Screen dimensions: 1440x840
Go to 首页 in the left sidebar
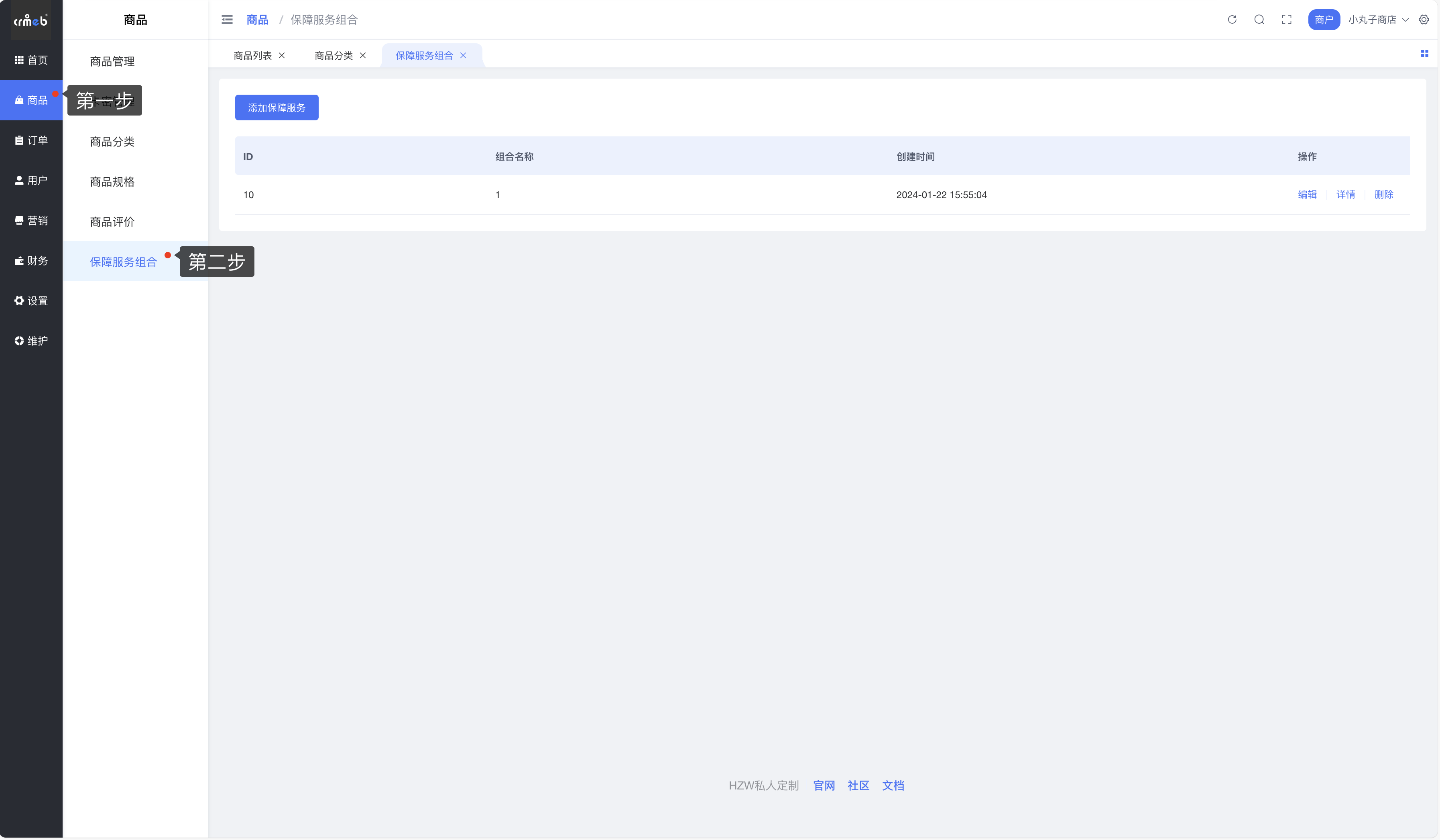coord(31,60)
